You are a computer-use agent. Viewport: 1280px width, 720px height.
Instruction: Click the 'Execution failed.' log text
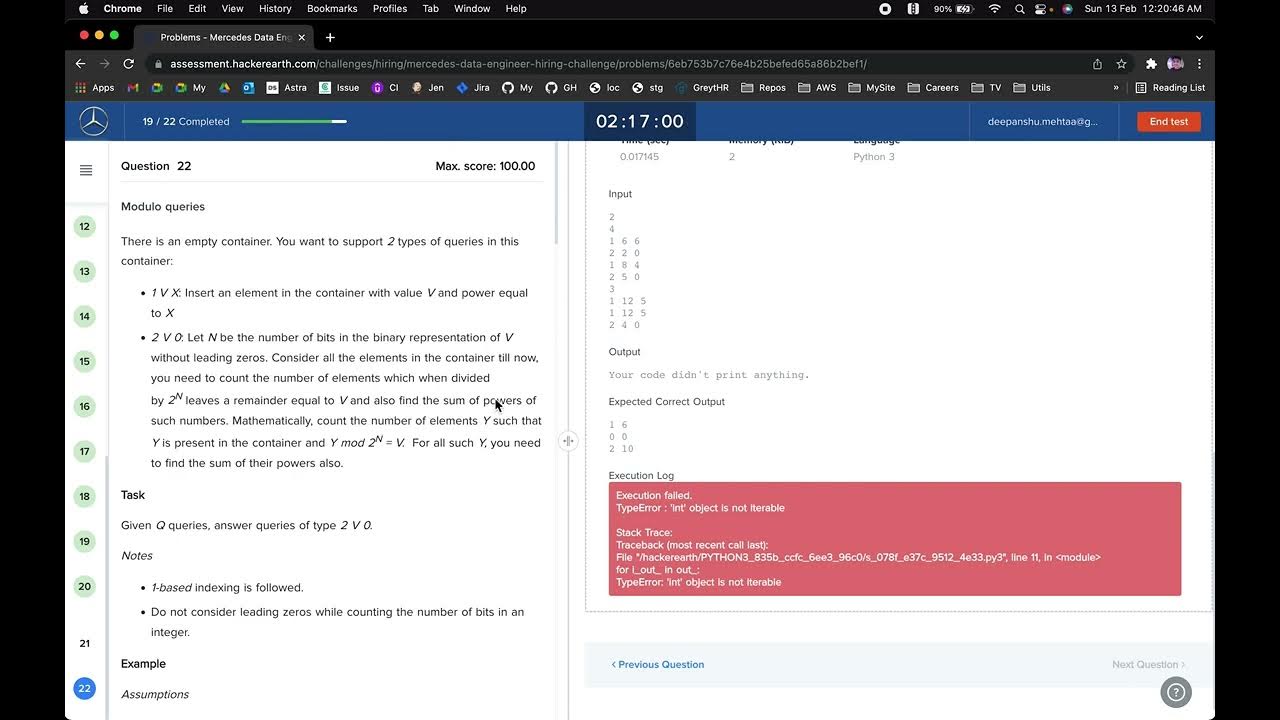654,495
